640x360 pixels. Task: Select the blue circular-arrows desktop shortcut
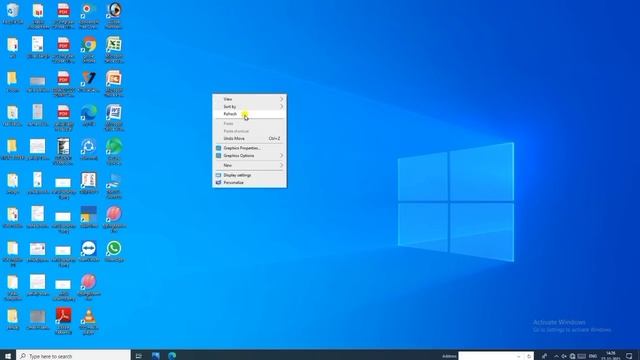[x=89, y=149]
